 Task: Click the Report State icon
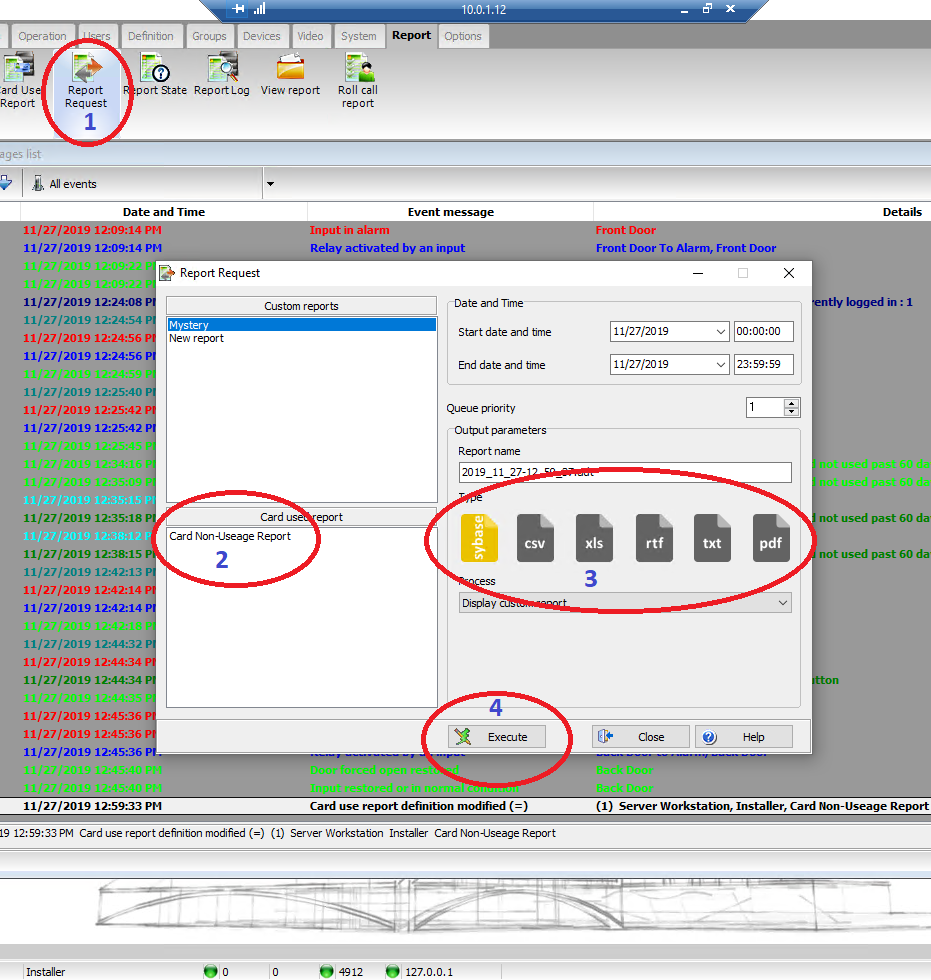[x=155, y=78]
